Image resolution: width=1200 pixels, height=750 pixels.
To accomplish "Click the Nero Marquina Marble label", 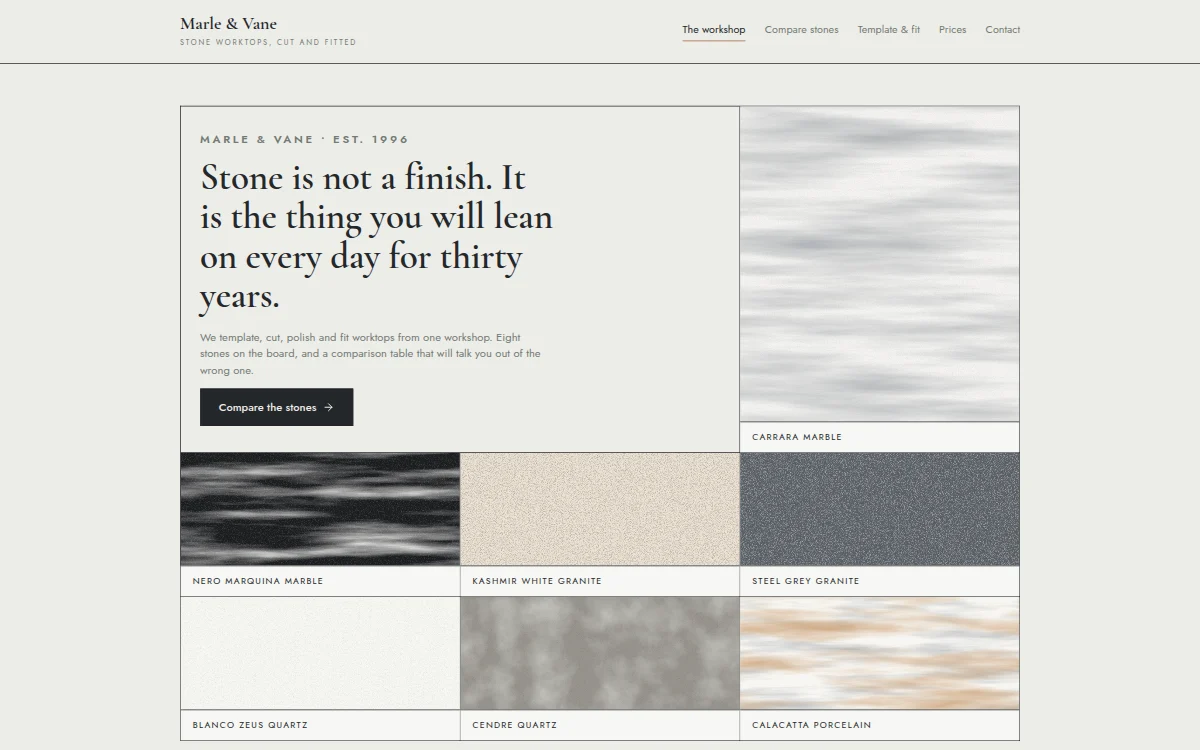I will 258,581.
